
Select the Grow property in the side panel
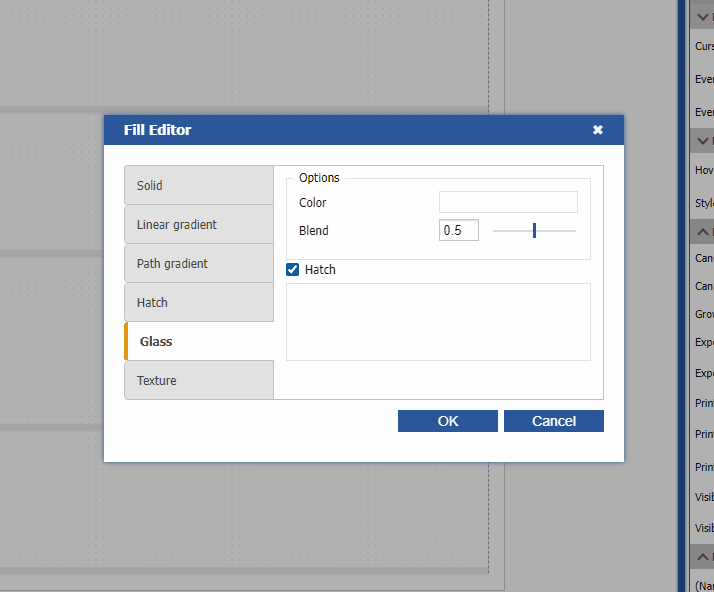click(704, 314)
